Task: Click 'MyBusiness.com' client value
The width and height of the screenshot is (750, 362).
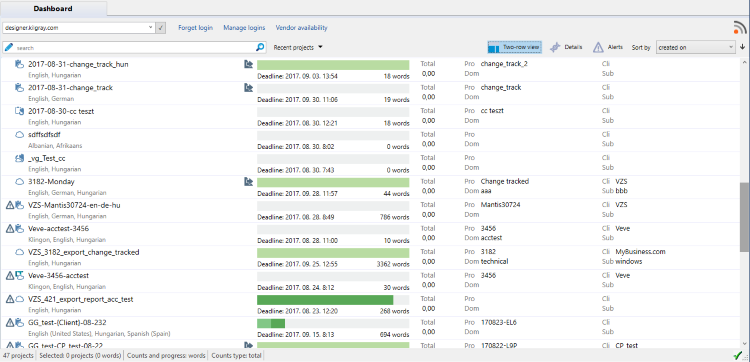Action: (x=640, y=252)
